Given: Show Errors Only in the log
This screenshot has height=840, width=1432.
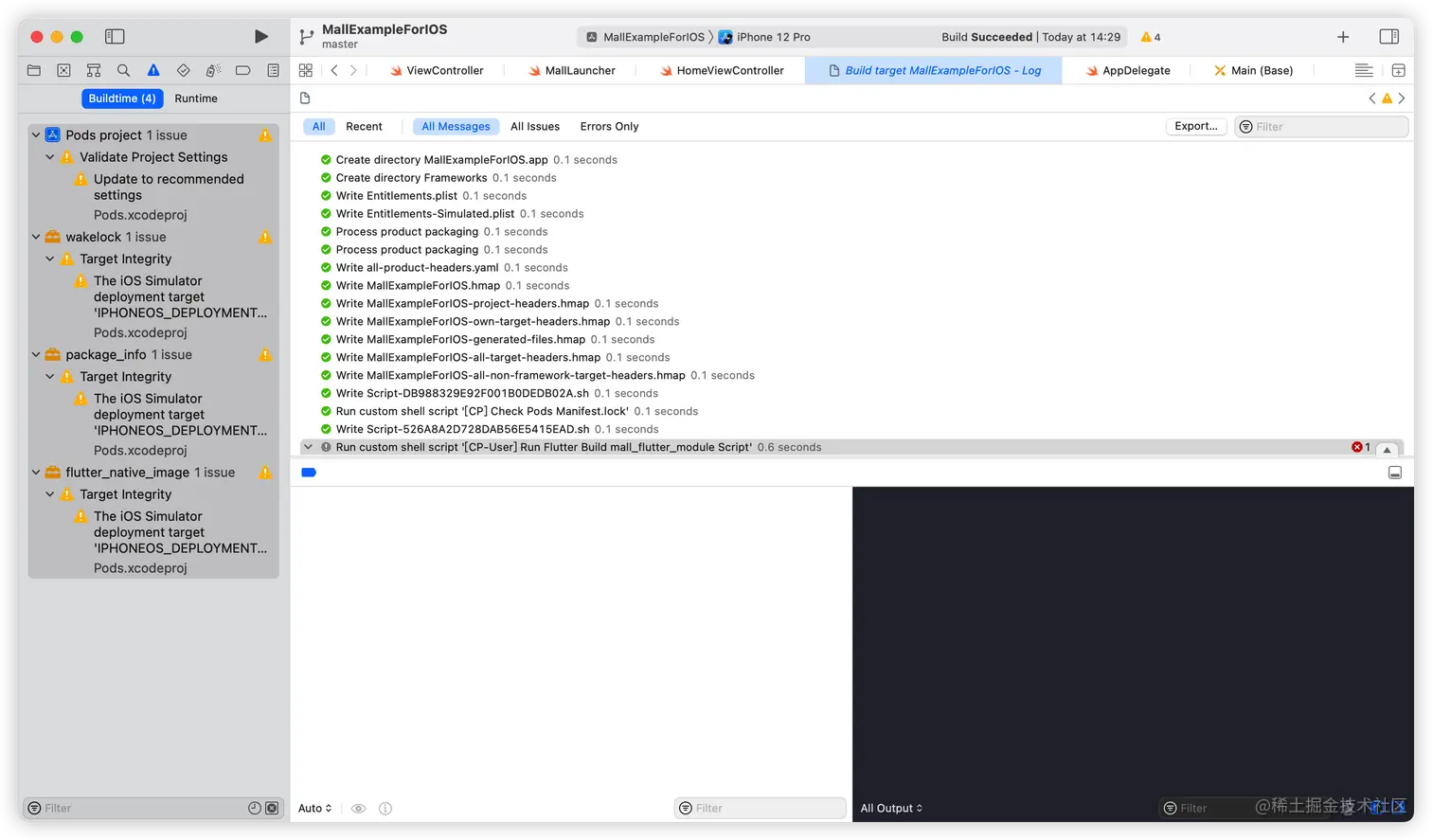Looking at the screenshot, I should (609, 126).
